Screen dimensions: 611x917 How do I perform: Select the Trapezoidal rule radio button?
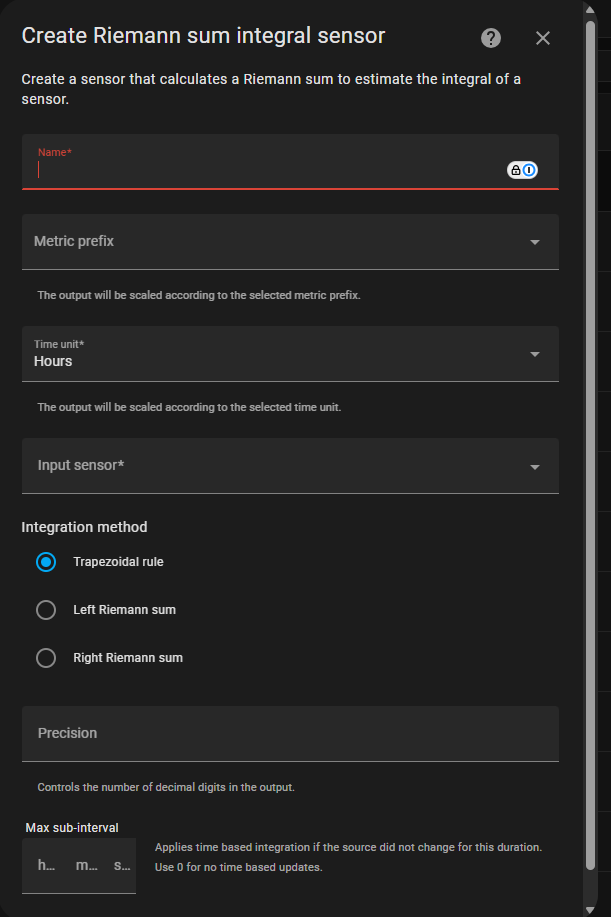point(46,562)
